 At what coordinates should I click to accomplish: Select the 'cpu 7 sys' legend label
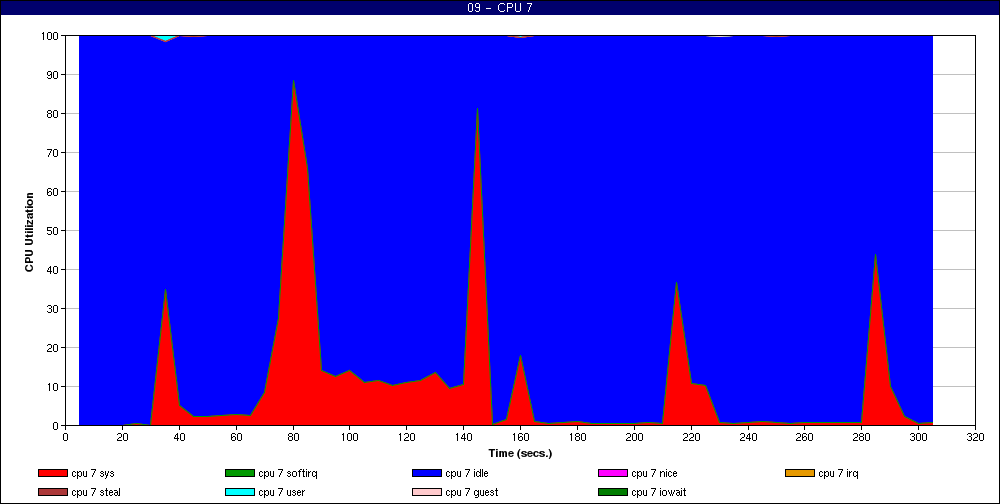click(x=93, y=473)
